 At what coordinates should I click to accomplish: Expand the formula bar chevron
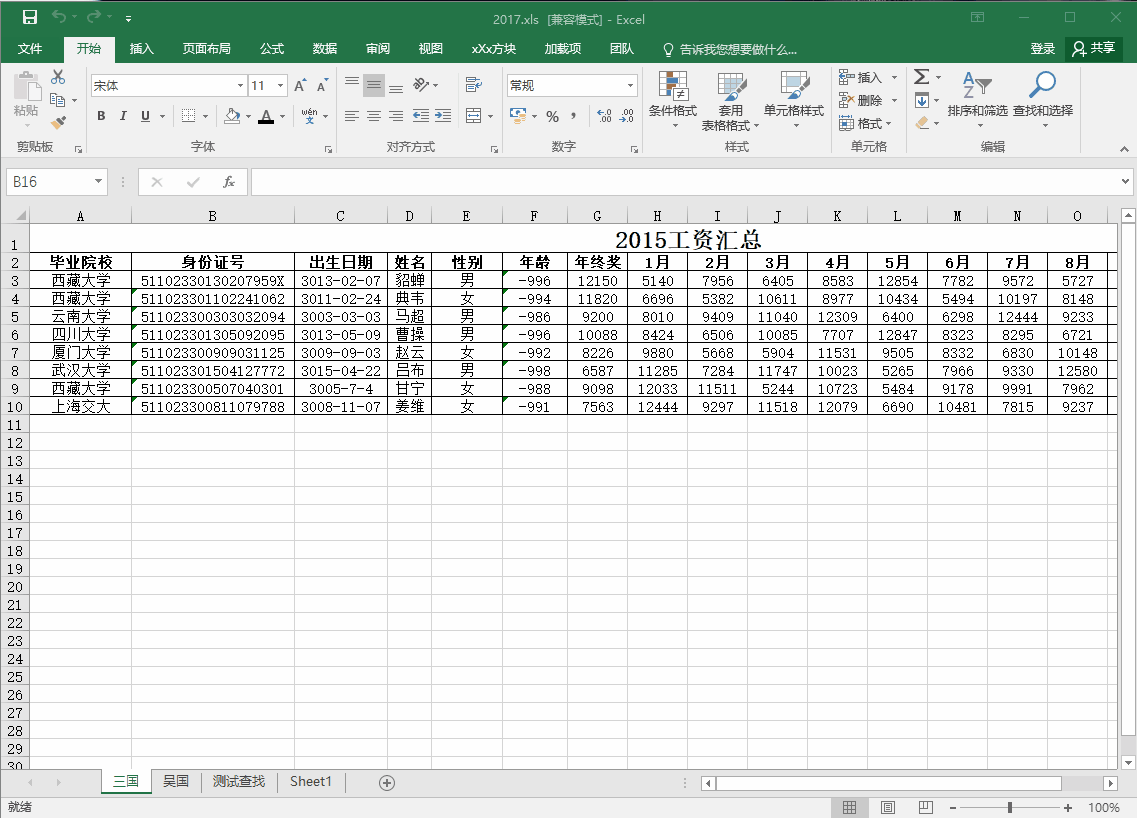tap(1125, 181)
